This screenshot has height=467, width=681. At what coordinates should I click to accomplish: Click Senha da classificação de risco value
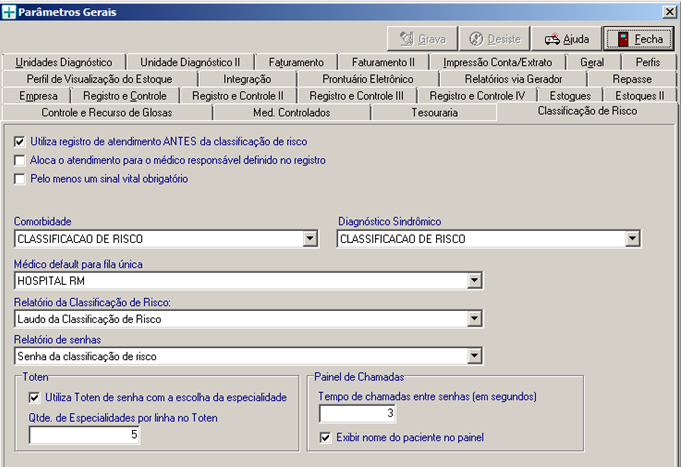pos(87,357)
